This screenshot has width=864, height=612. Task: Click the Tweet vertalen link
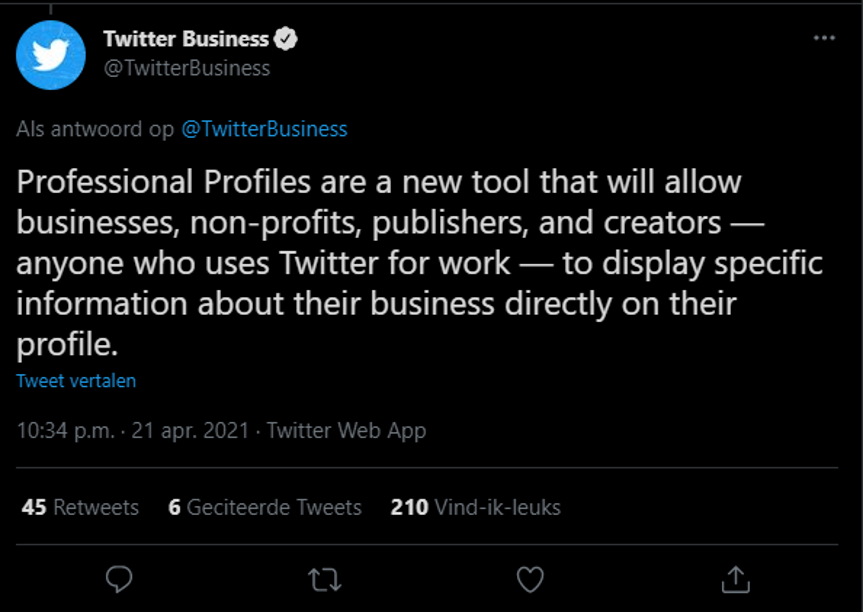click(75, 380)
